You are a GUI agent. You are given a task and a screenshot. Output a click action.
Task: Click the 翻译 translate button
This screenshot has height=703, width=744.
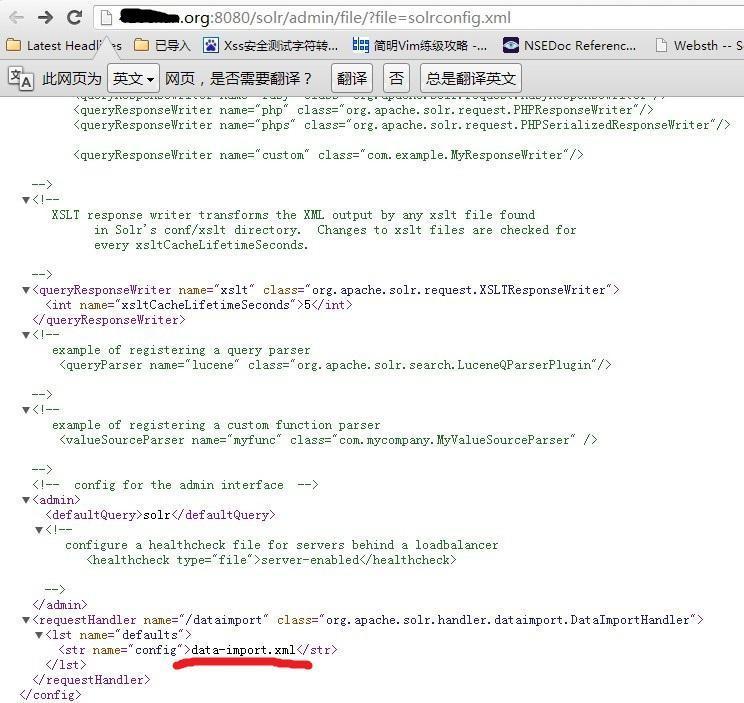[x=352, y=78]
